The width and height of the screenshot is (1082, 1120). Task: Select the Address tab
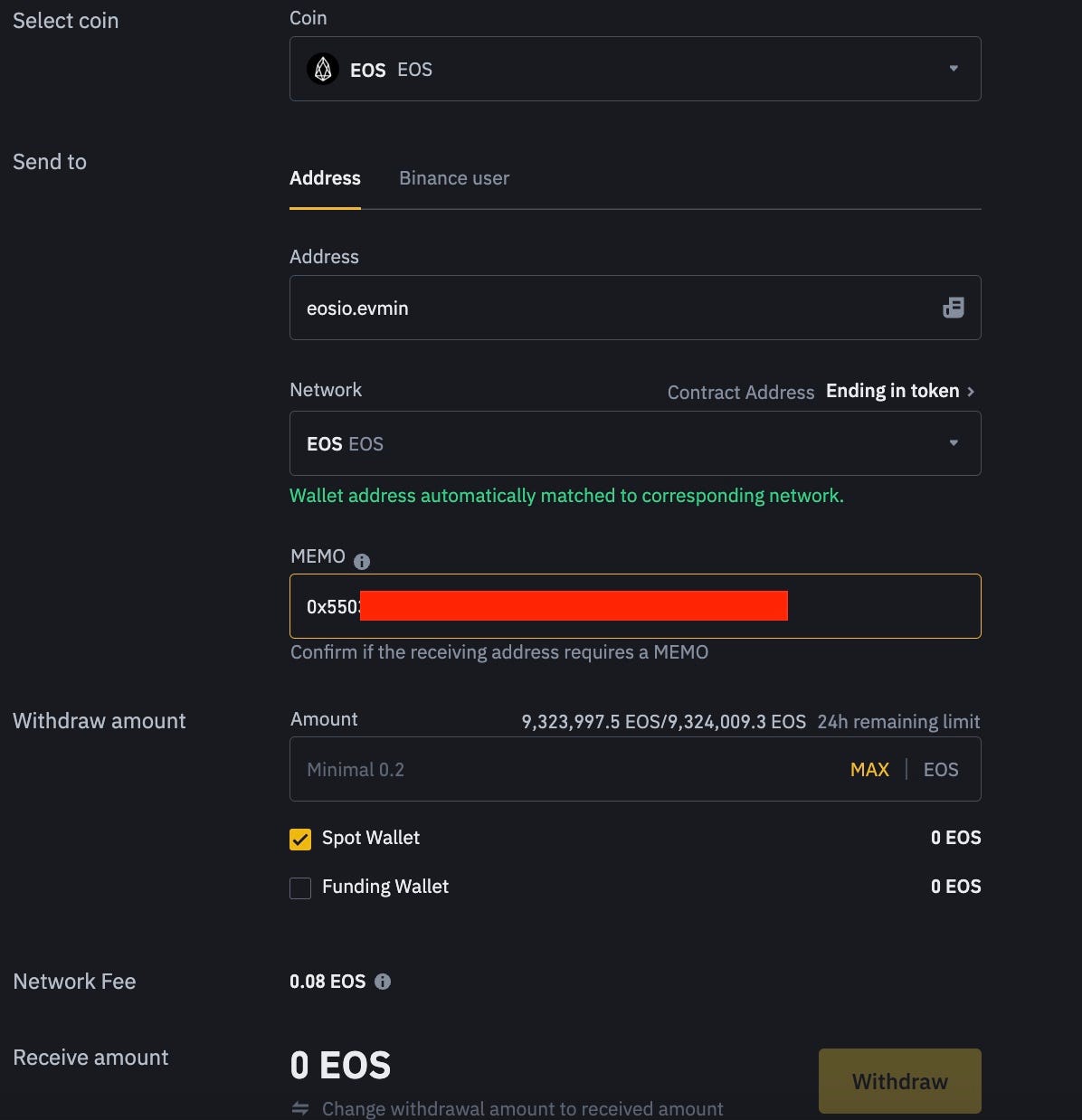[x=325, y=177]
